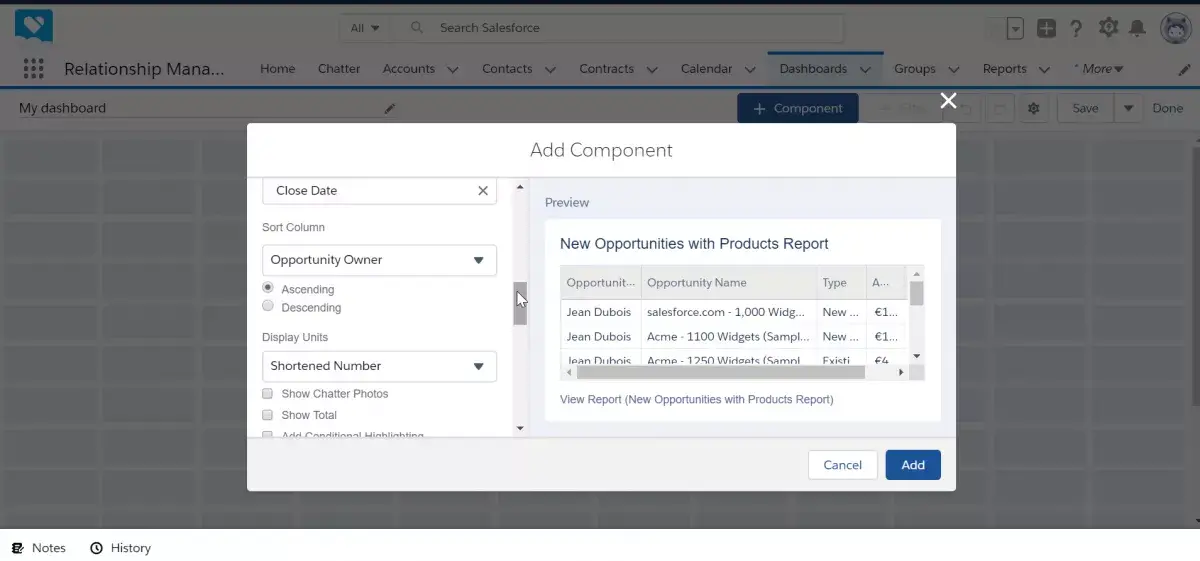The height and width of the screenshot is (561, 1200).
Task: Close the Add Component dialog with X
Action: (948, 100)
